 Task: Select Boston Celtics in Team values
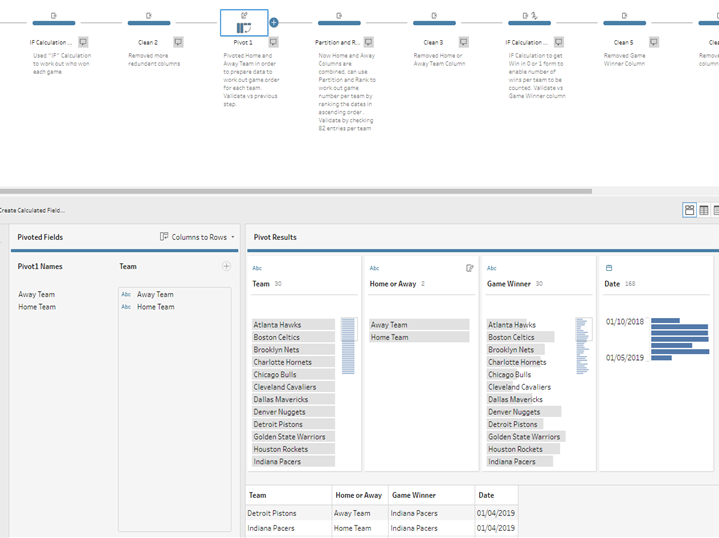[293, 337]
